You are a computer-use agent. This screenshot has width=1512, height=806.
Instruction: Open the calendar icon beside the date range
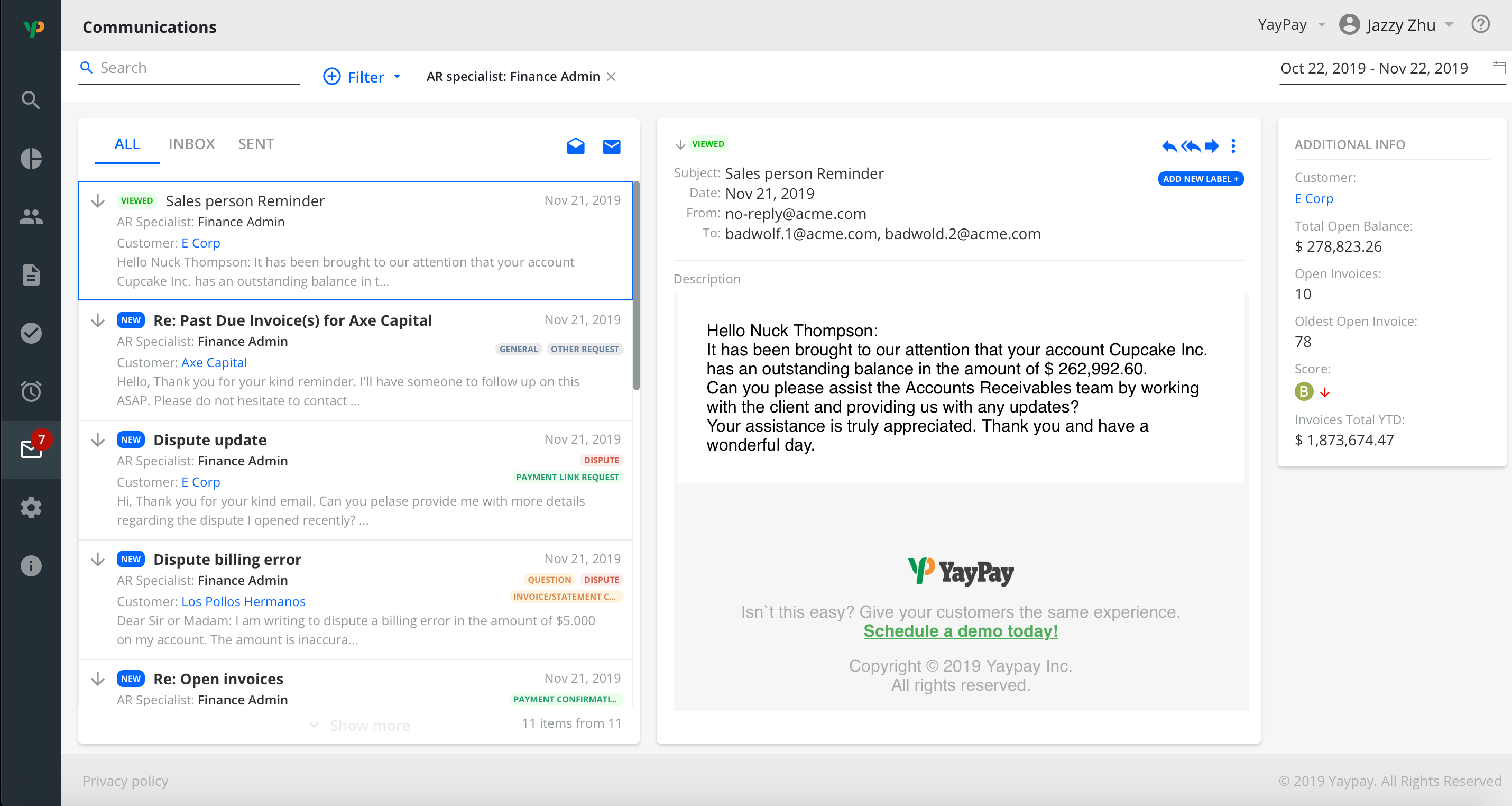pyautogui.click(x=1498, y=68)
